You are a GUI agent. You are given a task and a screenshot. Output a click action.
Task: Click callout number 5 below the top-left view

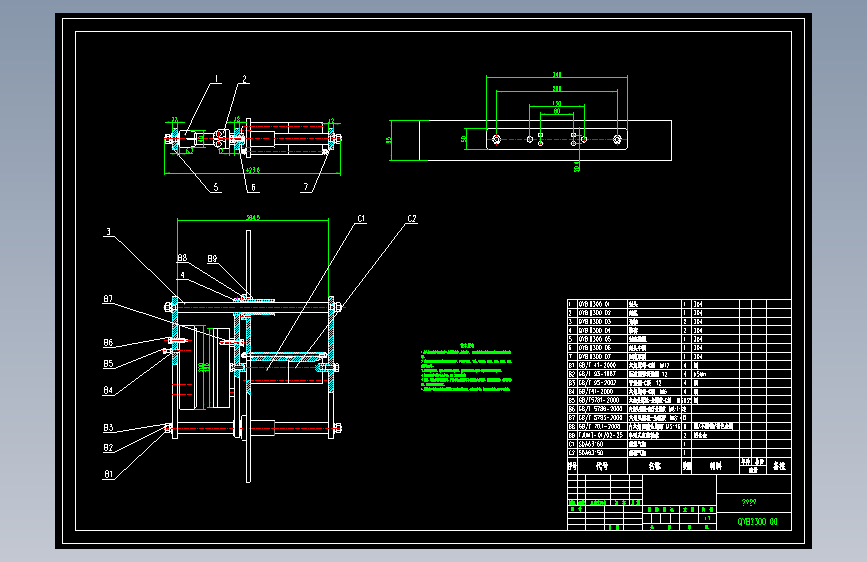pos(216,188)
